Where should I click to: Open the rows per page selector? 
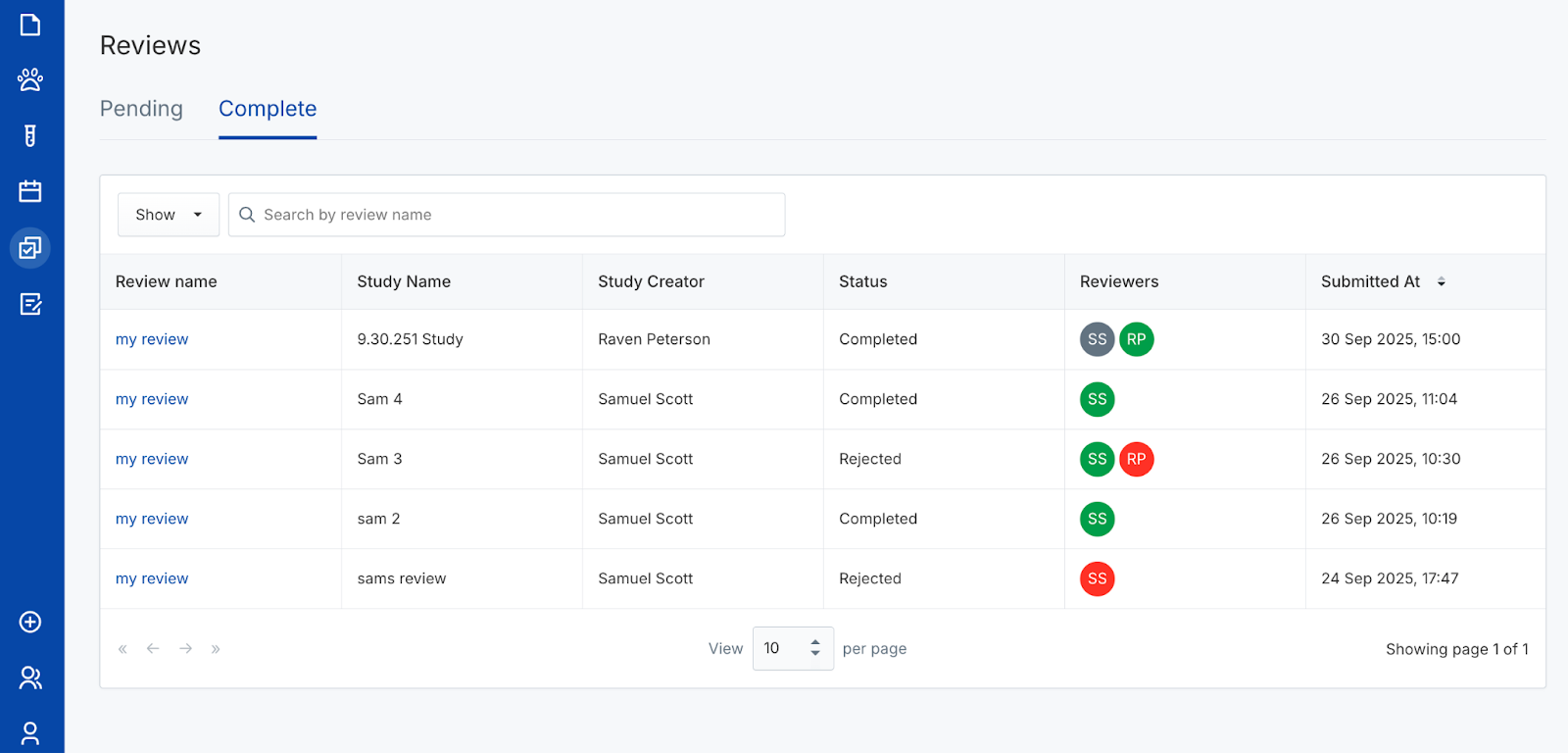click(x=792, y=648)
